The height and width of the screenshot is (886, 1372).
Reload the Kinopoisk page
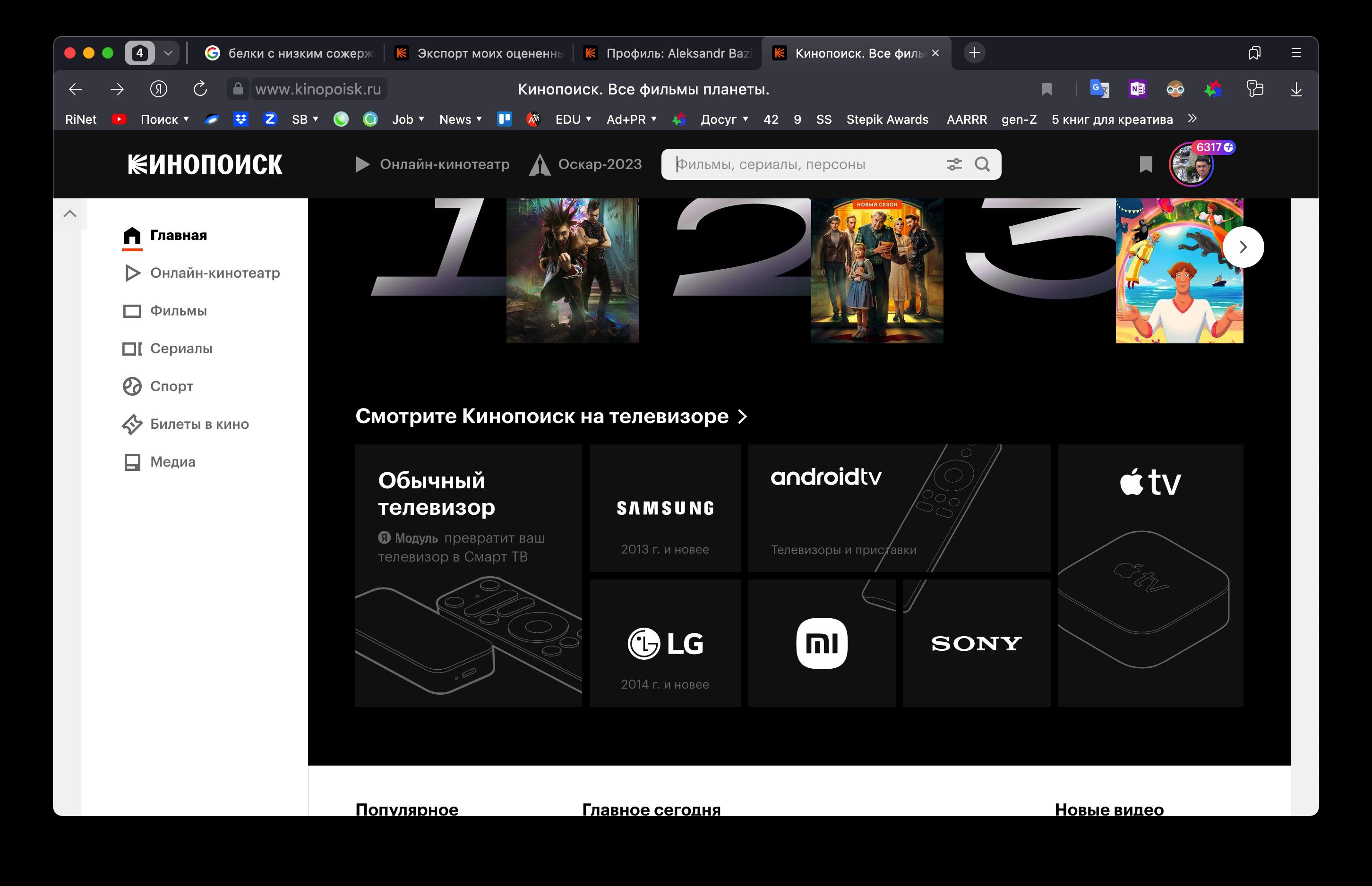(200, 89)
